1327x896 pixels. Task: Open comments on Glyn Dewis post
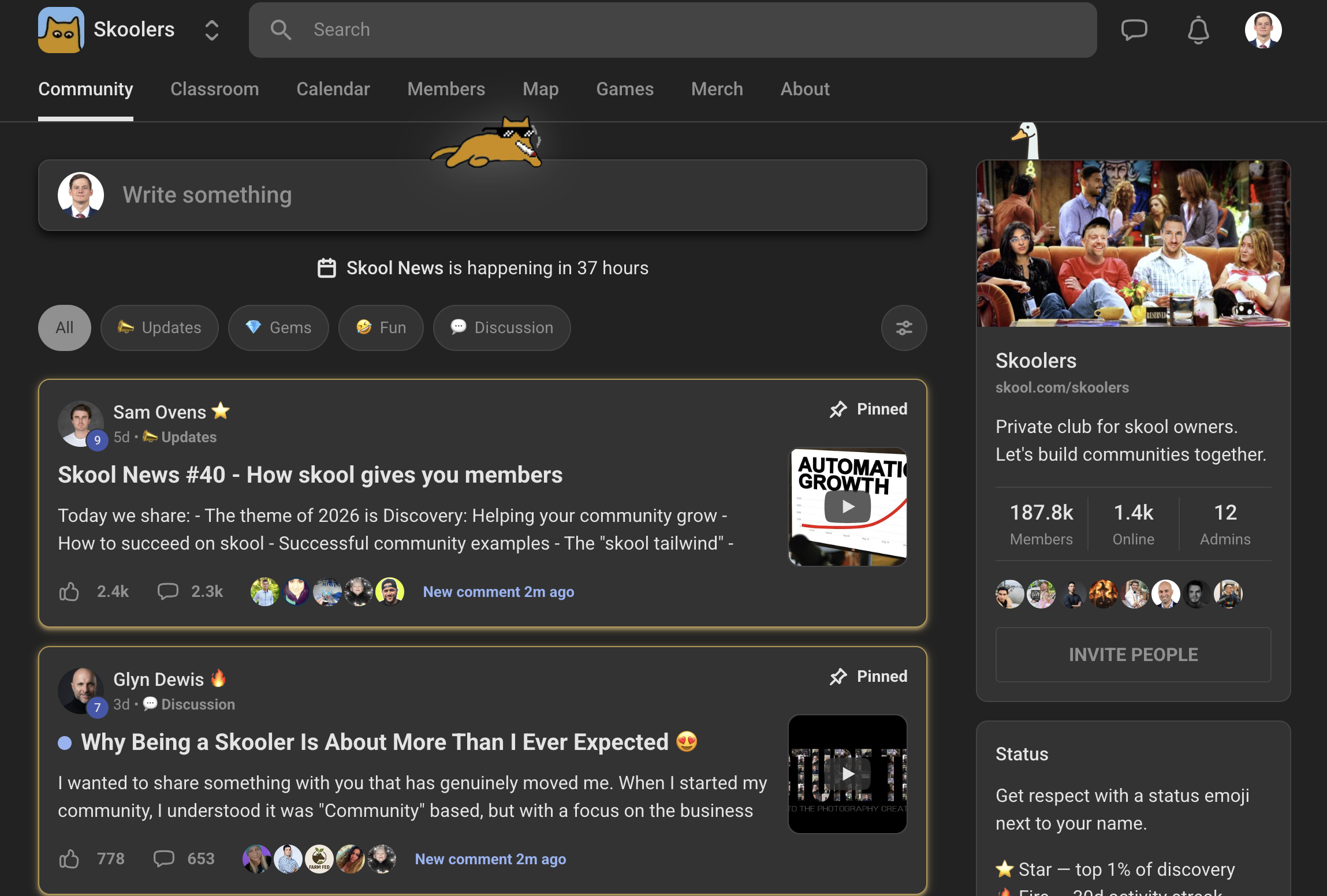164,858
